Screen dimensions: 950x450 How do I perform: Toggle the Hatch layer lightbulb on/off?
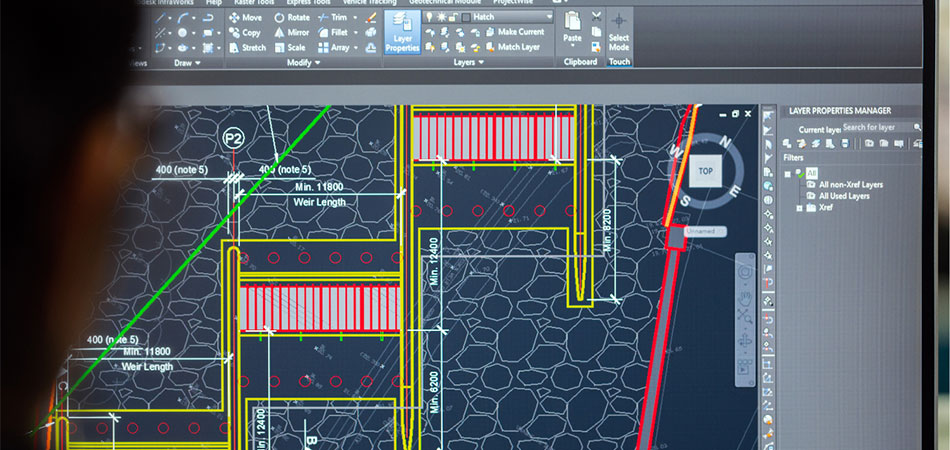point(429,17)
